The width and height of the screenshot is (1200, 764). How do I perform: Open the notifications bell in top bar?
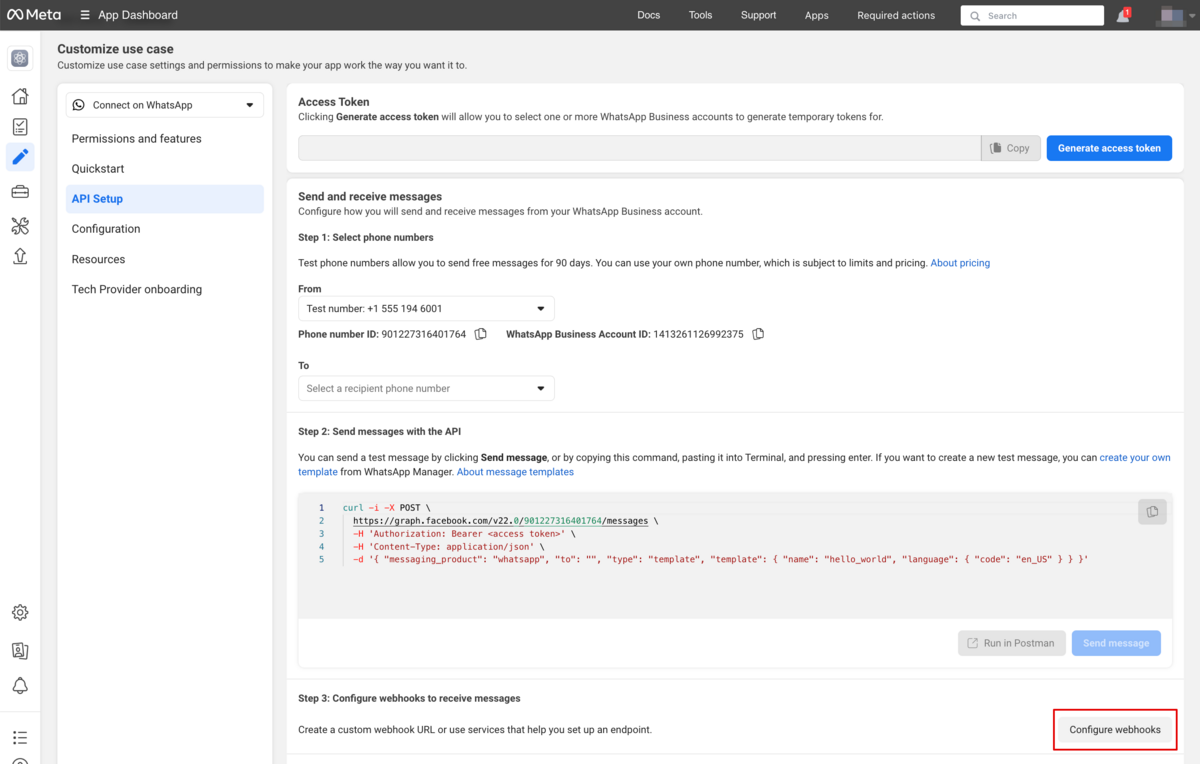[x=1123, y=16]
